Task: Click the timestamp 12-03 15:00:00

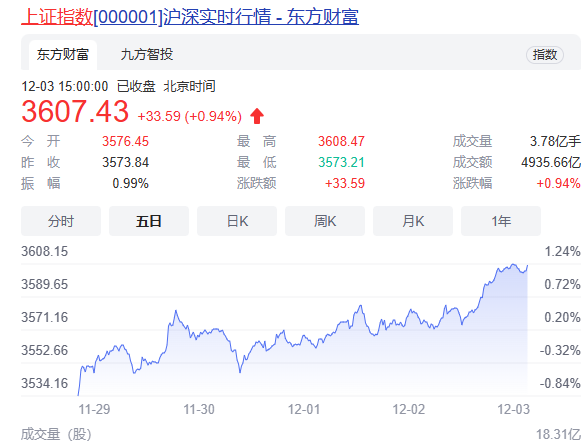Action: 65,87
